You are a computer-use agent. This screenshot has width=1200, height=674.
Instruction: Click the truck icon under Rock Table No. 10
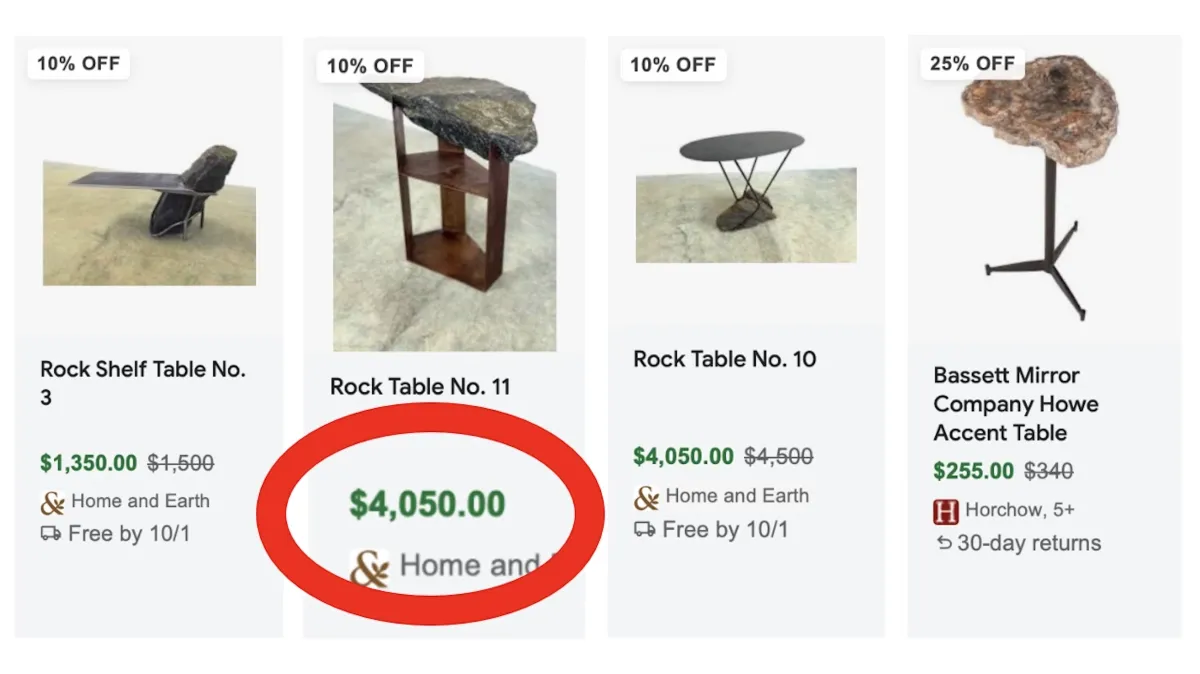pyautogui.click(x=645, y=529)
